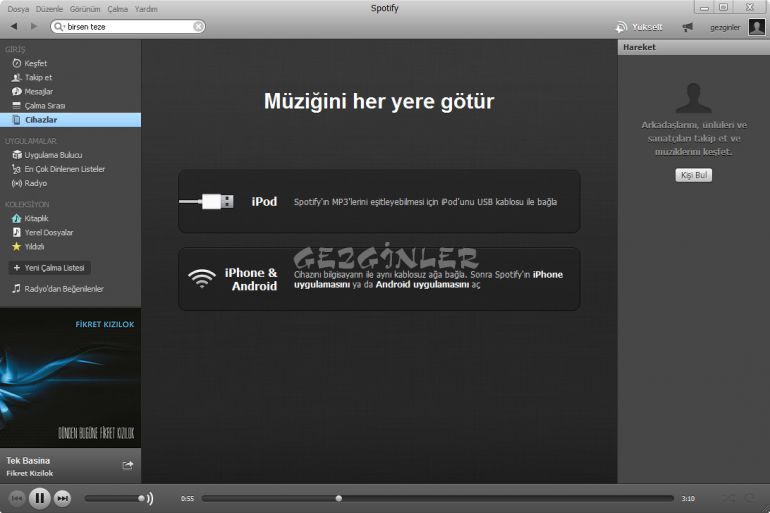
Task: Click the Kişi Bul button
Action: click(693, 175)
